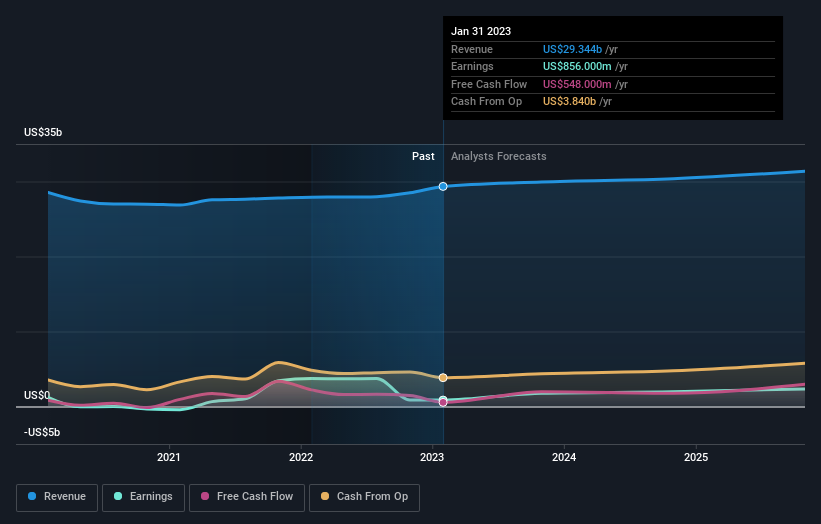Screen dimensions: 821x524
Task: Toggle the Revenue legend button
Action: pos(57,497)
